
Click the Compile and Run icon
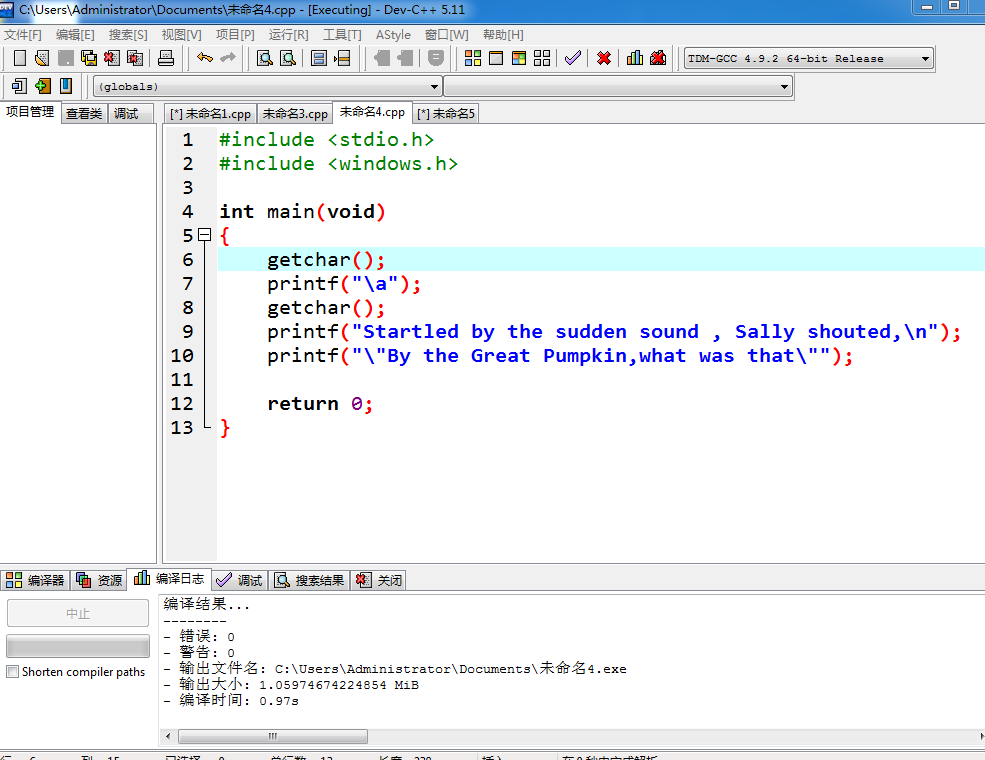pos(519,58)
